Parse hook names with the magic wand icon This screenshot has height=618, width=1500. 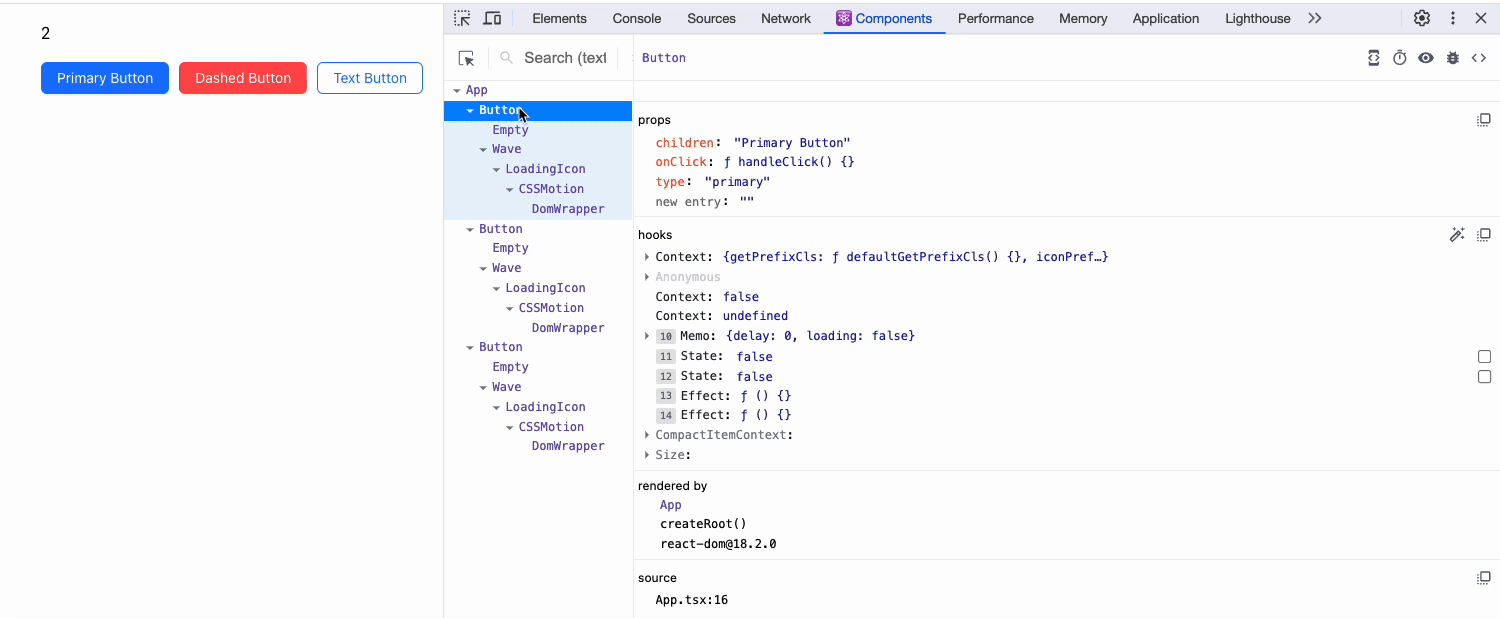(1457, 234)
